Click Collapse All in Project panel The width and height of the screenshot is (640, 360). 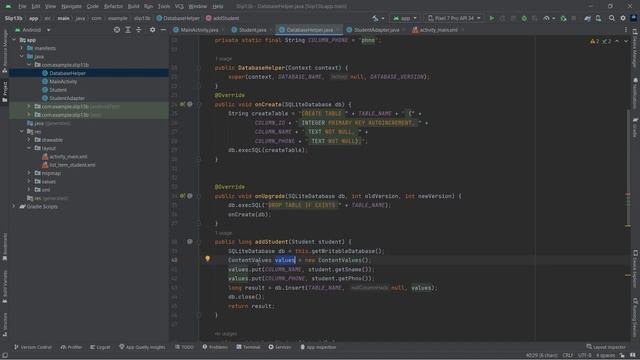click(139, 30)
